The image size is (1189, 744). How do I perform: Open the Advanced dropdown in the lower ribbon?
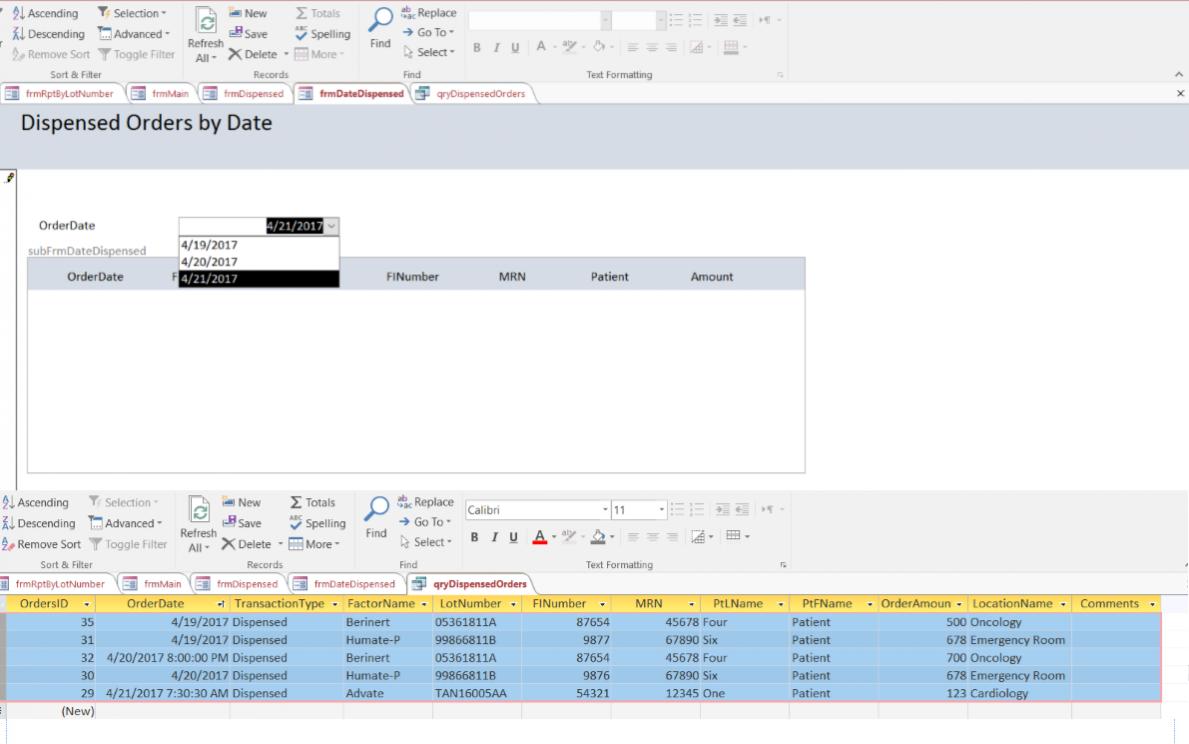pyautogui.click(x=125, y=523)
